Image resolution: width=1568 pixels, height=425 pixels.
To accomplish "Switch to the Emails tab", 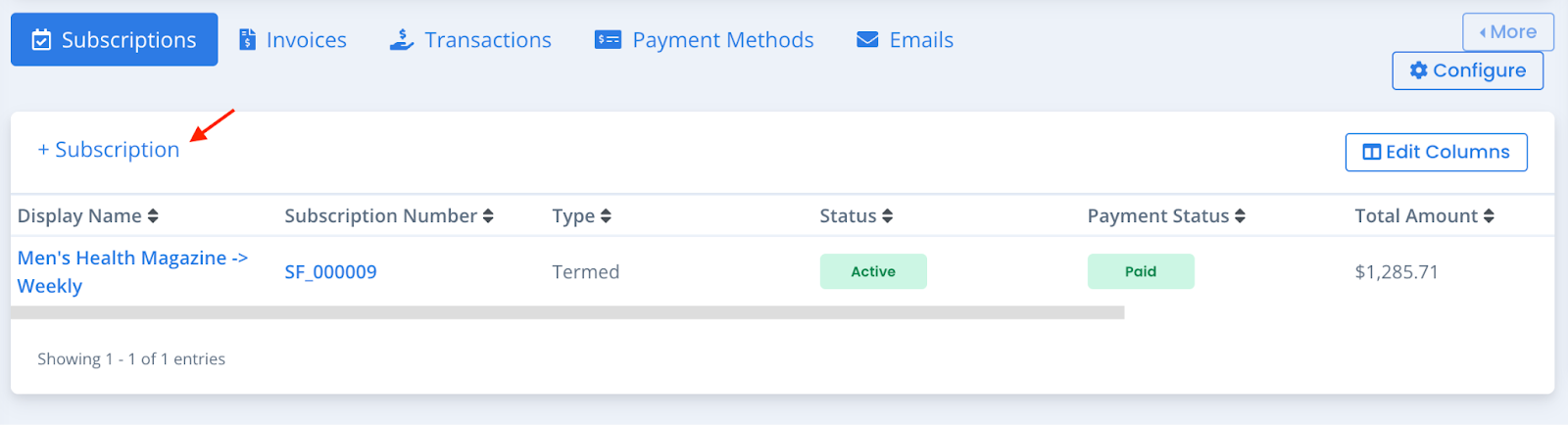I will (905, 40).
